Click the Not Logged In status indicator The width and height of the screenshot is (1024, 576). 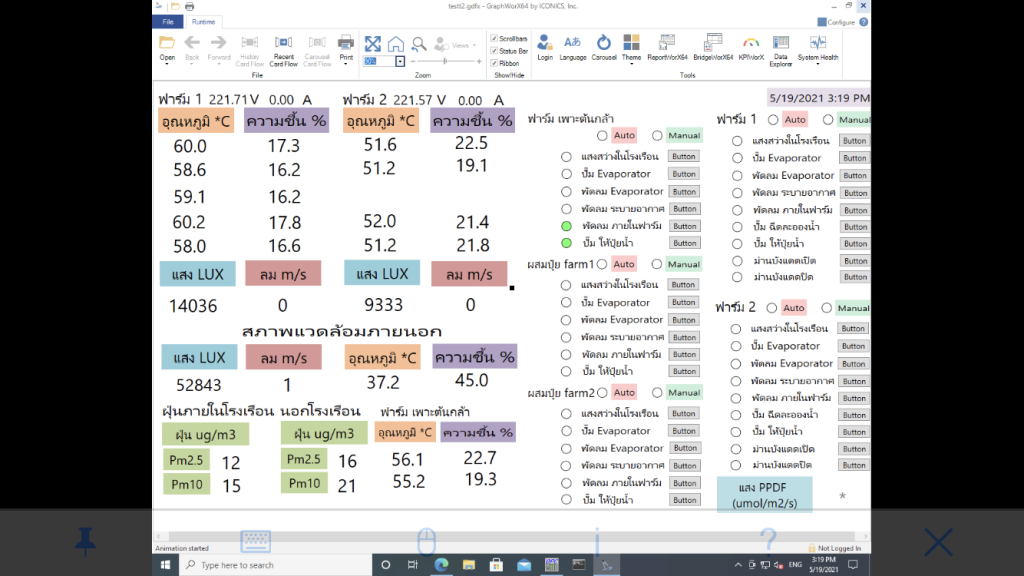tap(835, 549)
